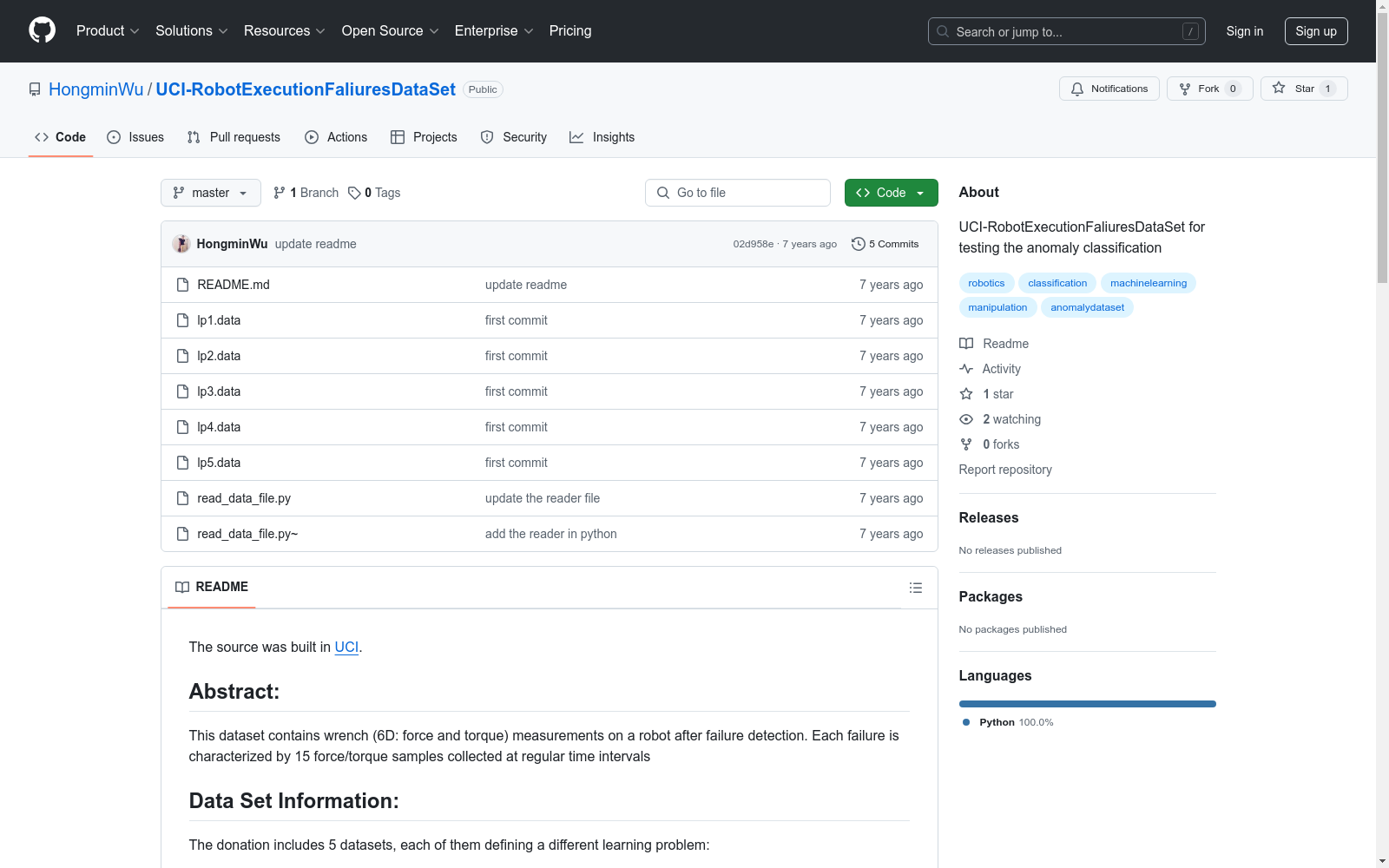This screenshot has height=868, width=1389.
Task: Open README outline list icon
Action: 915,588
